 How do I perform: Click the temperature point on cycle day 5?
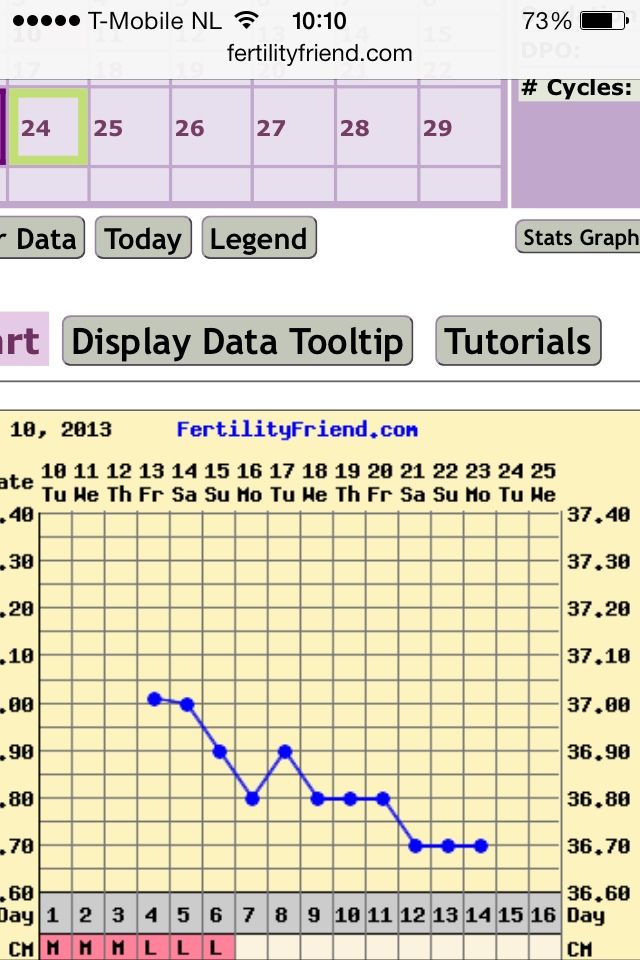(187, 705)
